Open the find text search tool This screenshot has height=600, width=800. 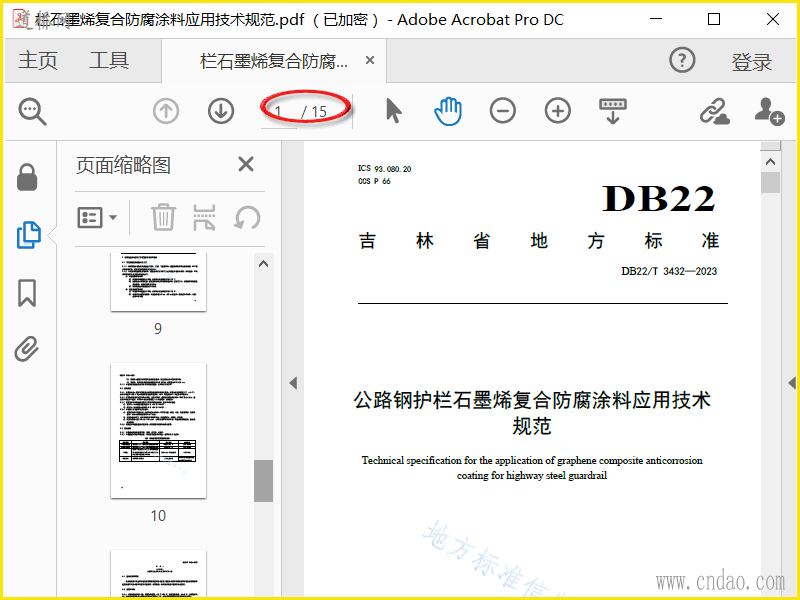(33, 112)
